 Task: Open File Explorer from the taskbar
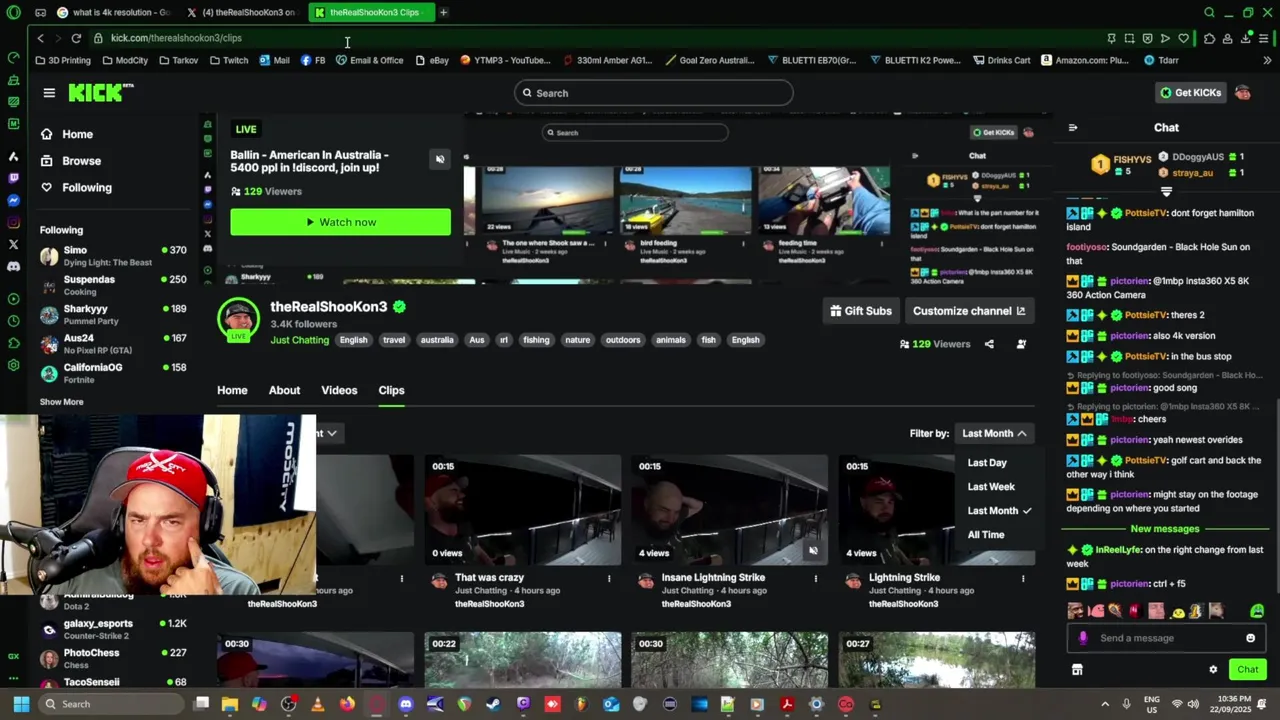[230, 704]
